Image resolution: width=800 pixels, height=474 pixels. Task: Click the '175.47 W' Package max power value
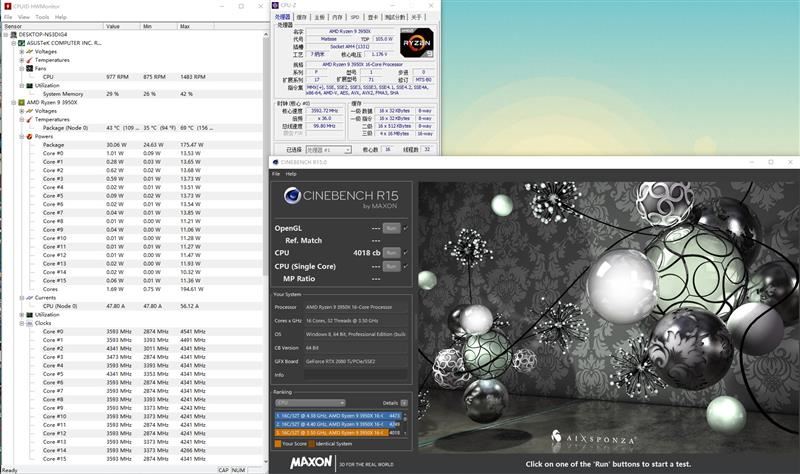pos(192,145)
